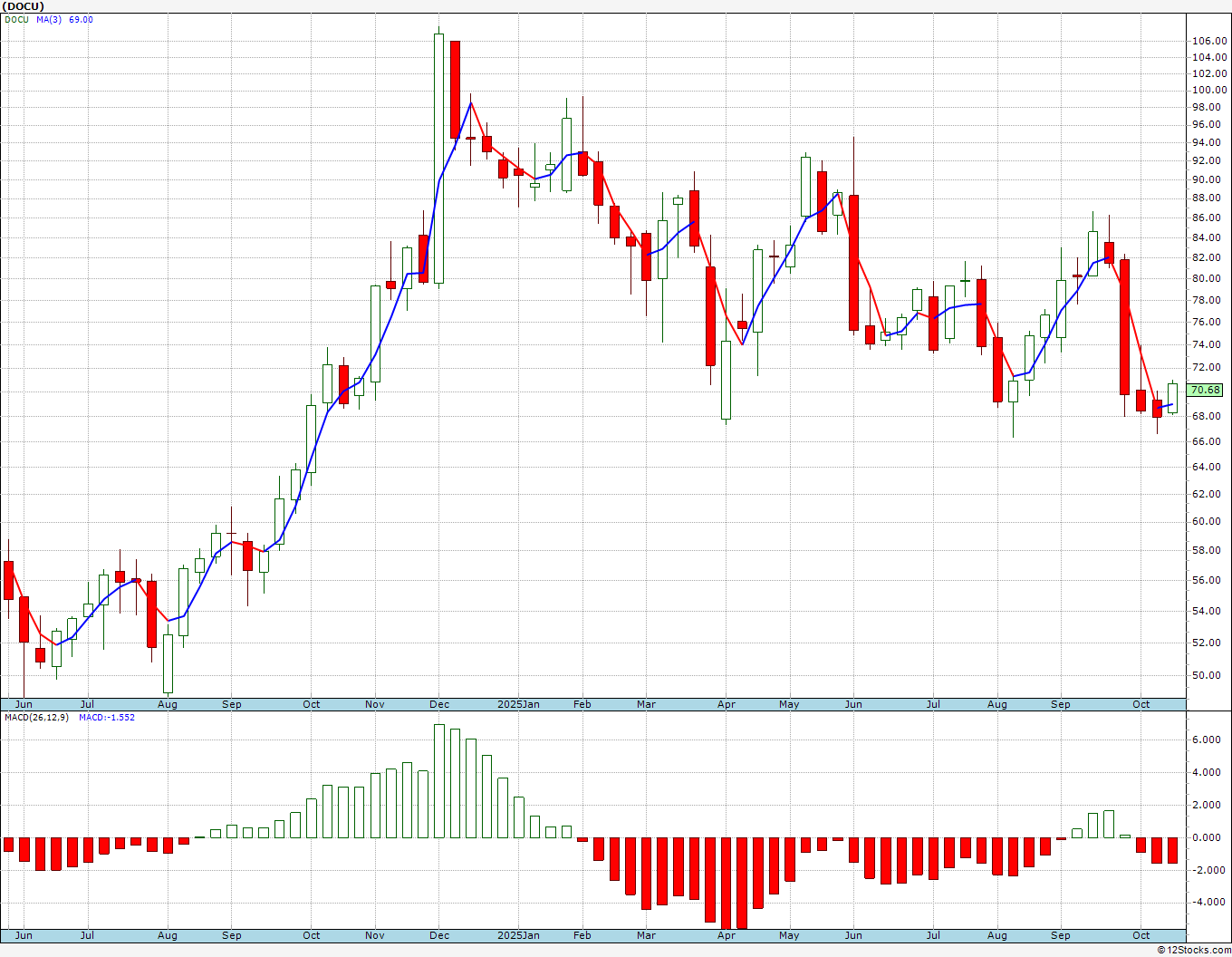The width and height of the screenshot is (1232, 957).
Task: Open the 12Stocks.com copyright link
Action: (1193, 950)
